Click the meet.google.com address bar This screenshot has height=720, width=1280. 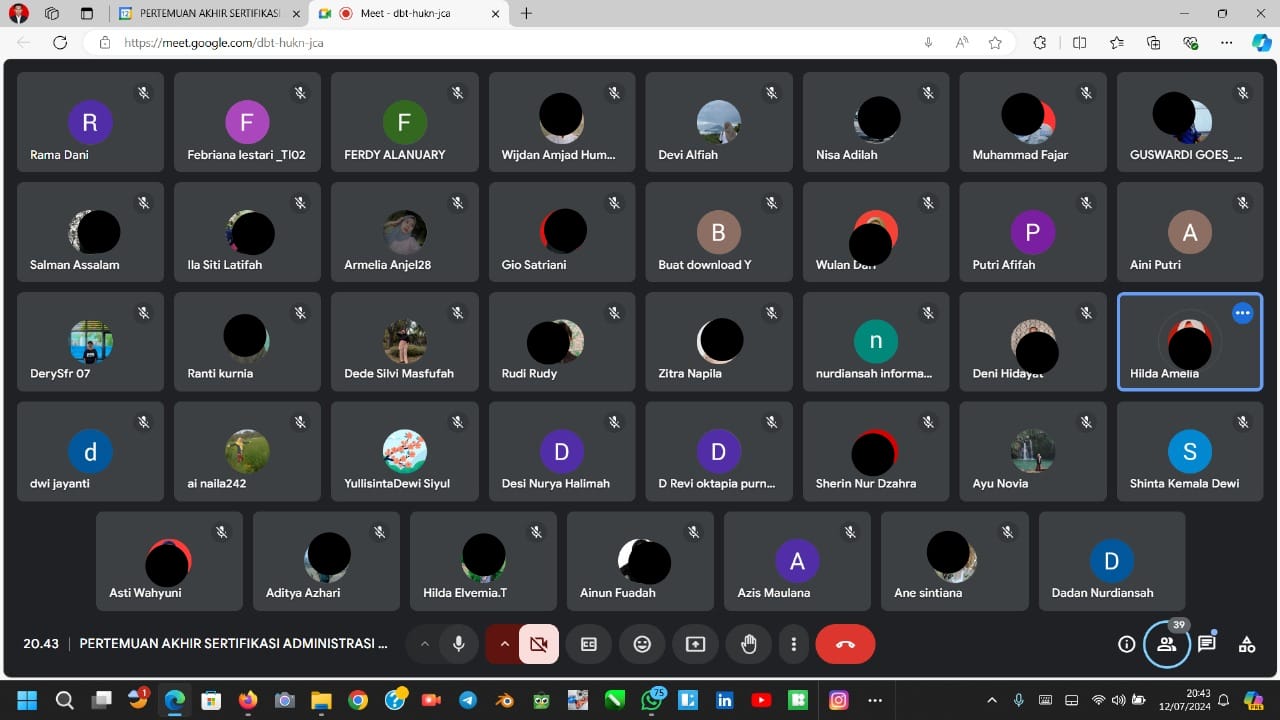[x=500, y=43]
